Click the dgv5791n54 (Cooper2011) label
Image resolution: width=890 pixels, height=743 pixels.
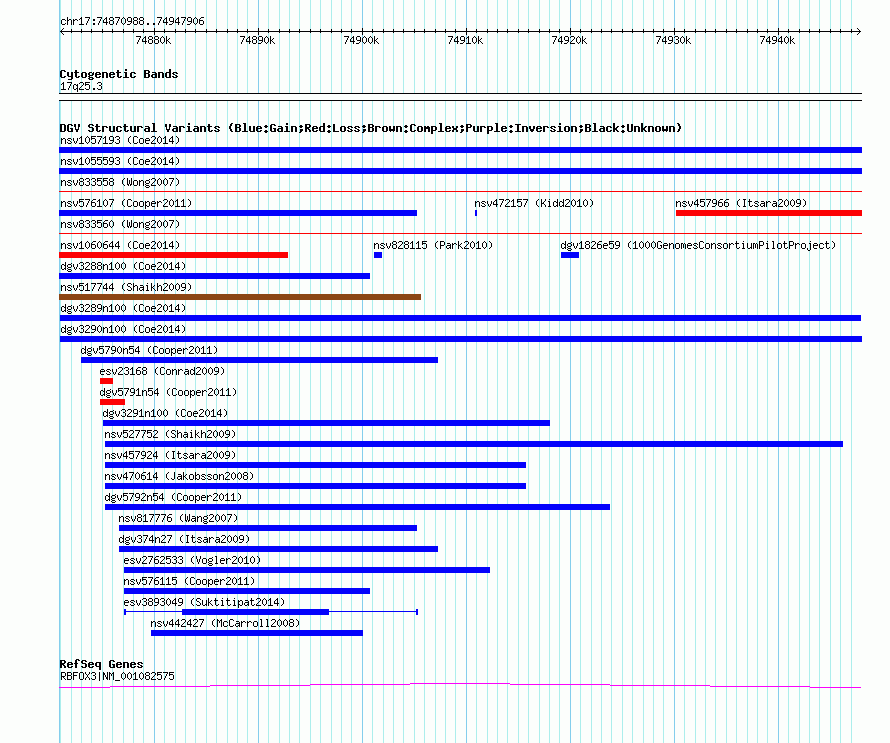point(168,392)
